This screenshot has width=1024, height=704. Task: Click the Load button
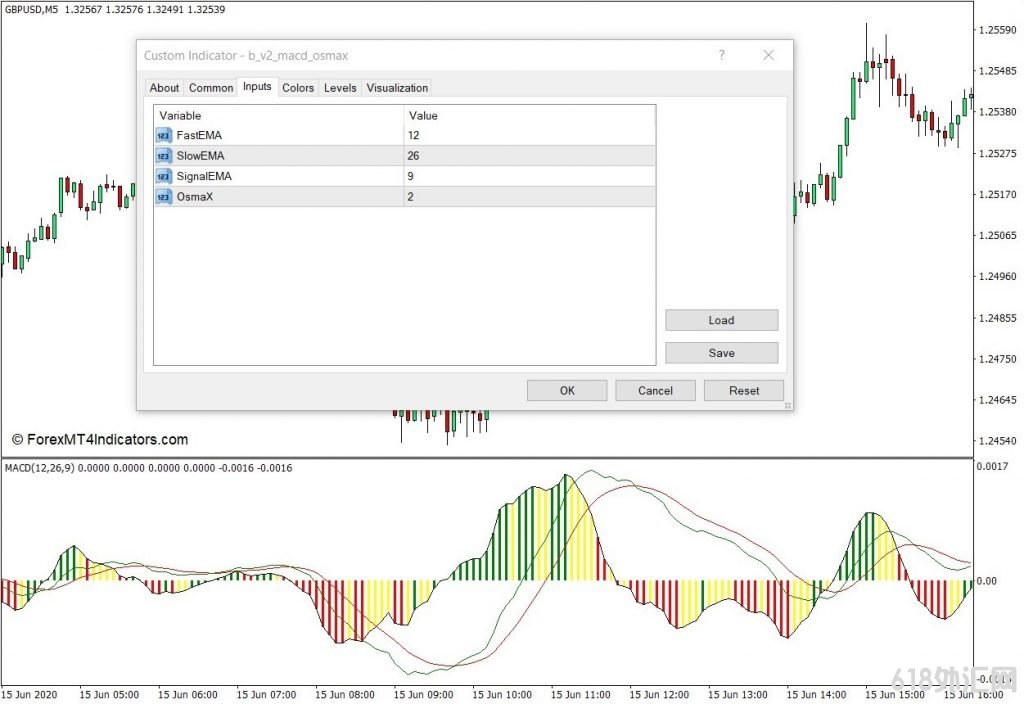click(722, 320)
